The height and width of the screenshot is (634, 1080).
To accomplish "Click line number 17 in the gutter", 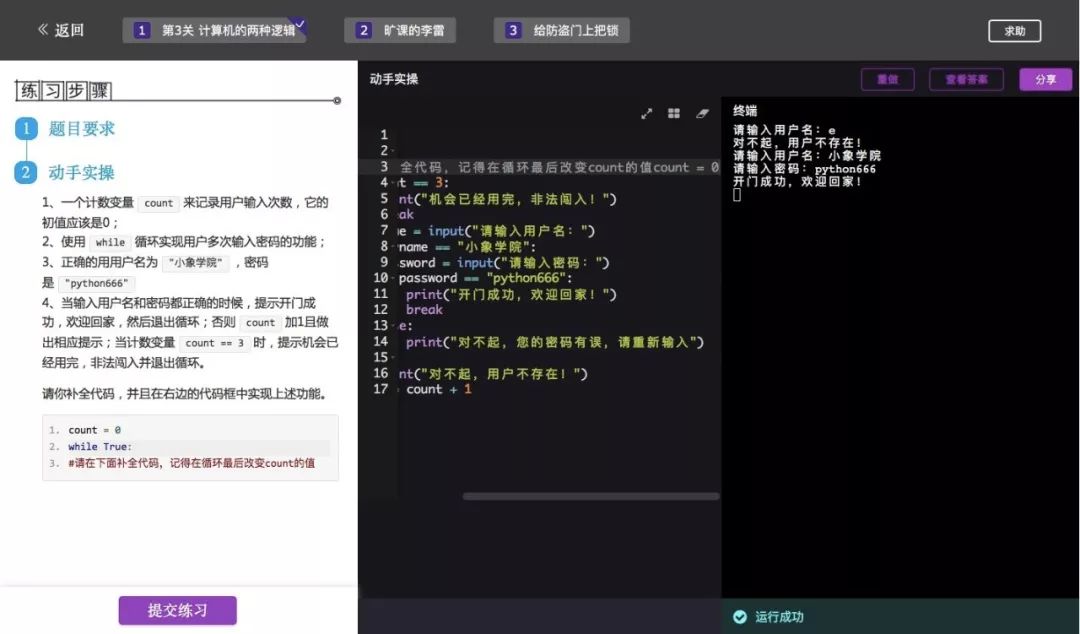I will (380, 389).
